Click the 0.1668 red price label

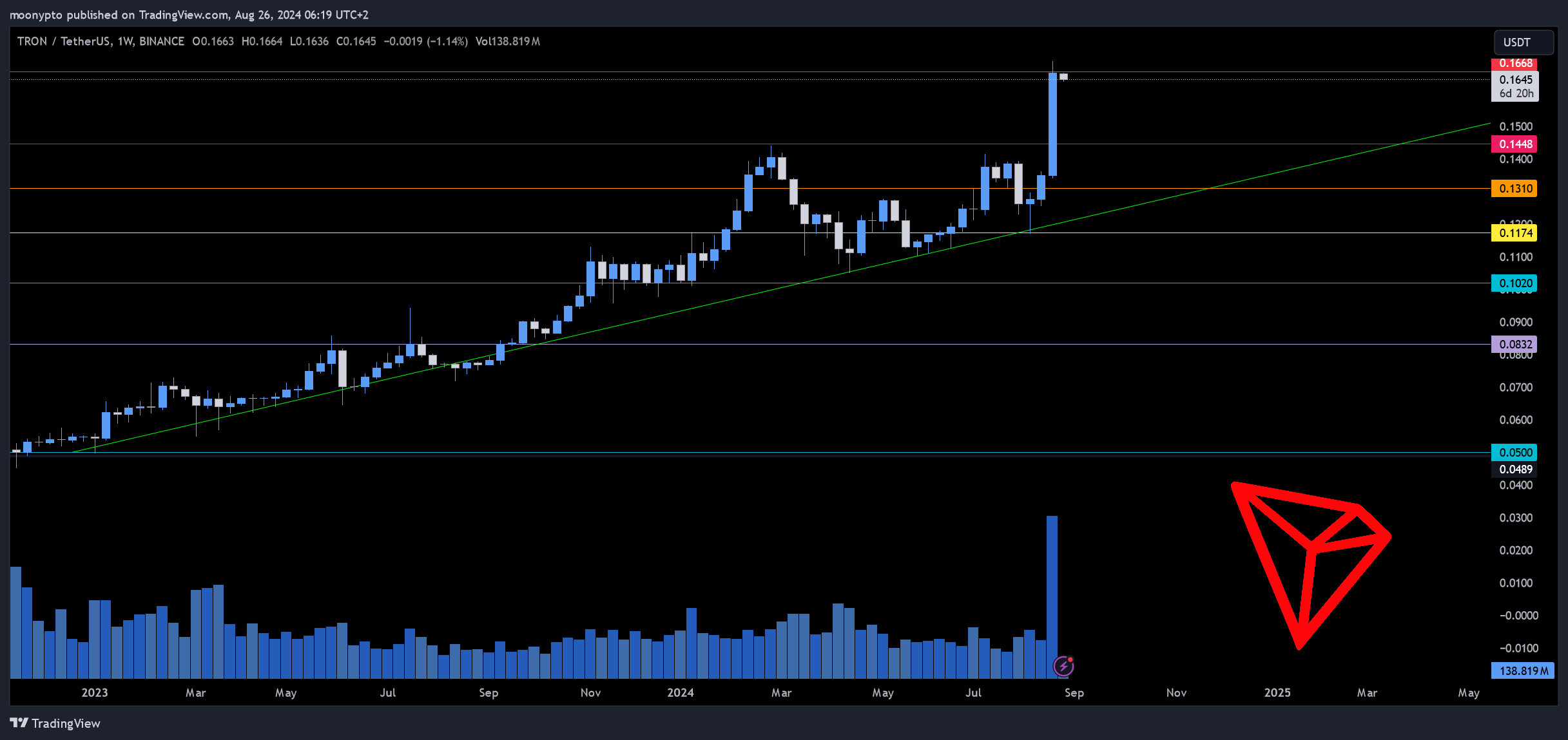click(1515, 63)
